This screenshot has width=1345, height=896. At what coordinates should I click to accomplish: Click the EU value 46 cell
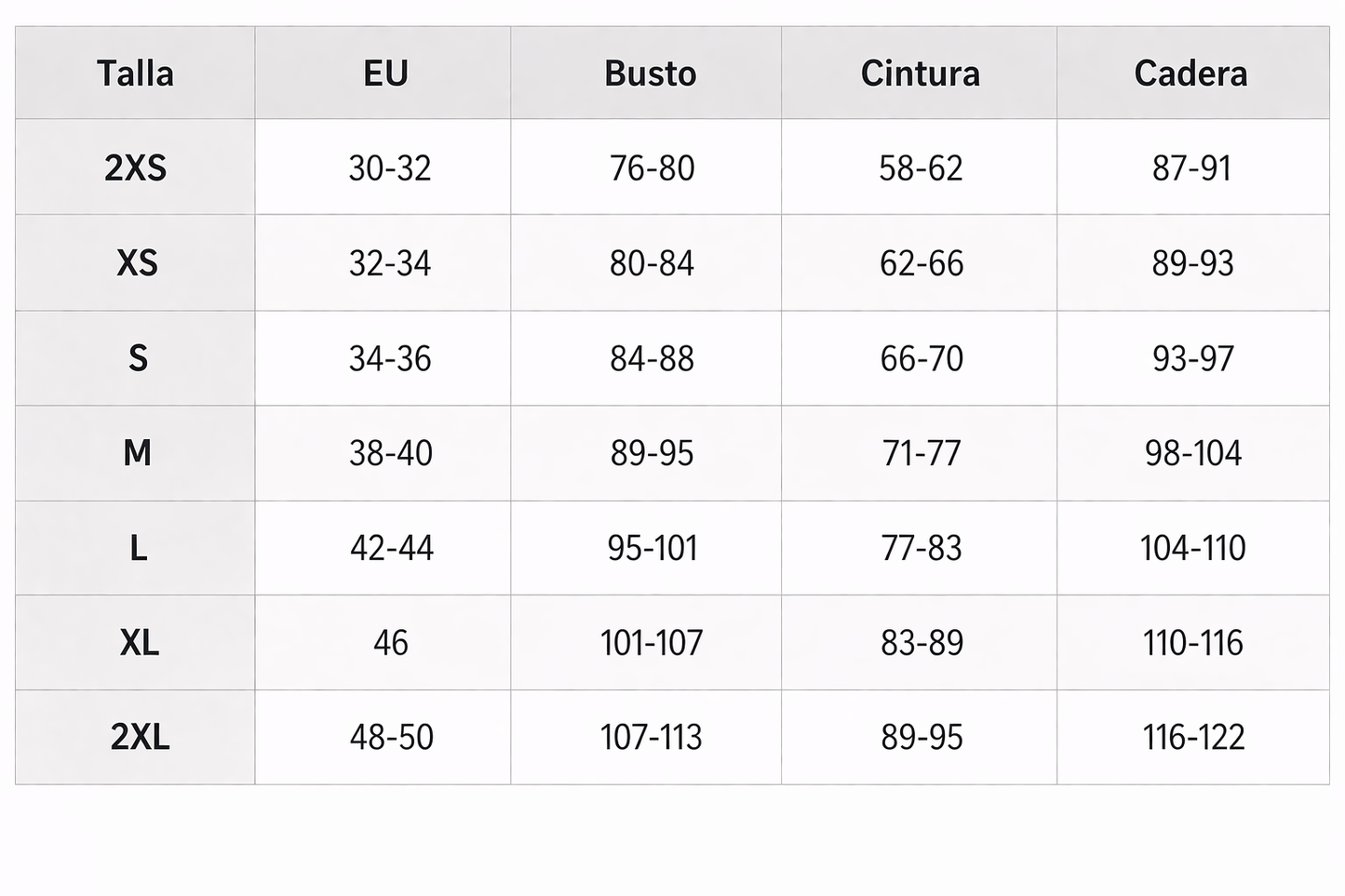[383, 643]
